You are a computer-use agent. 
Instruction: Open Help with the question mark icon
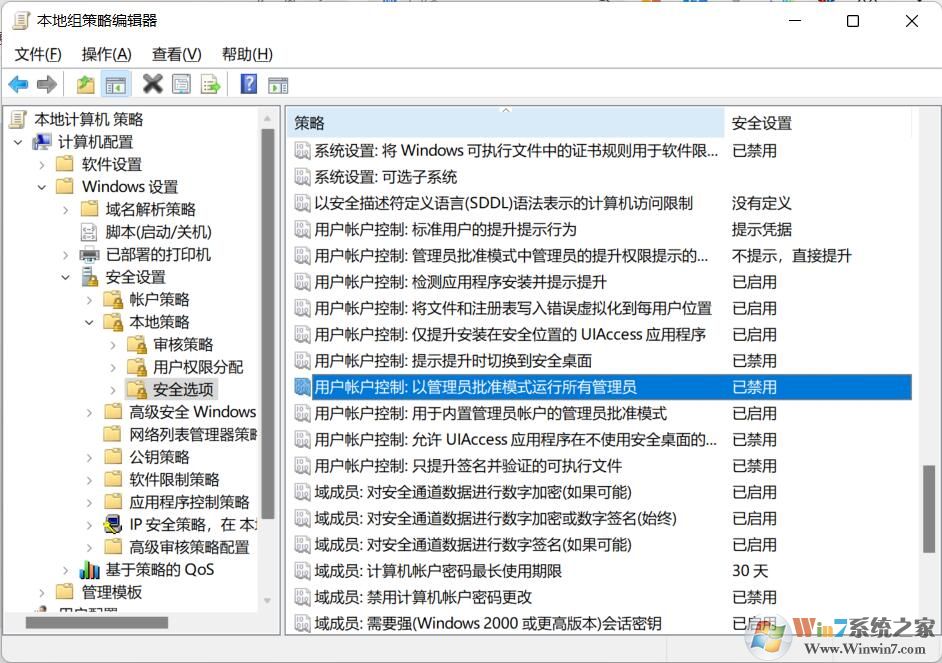coord(249,85)
